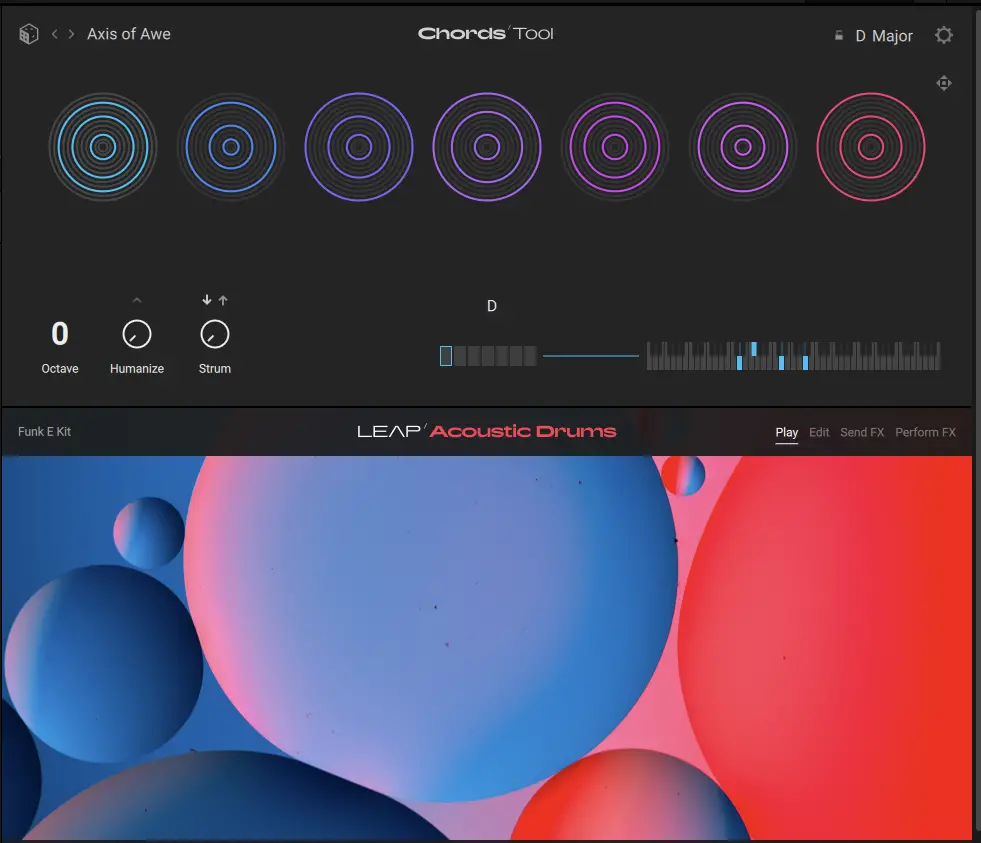
Task: Trigger the seventh red chord pad
Action: click(x=870, y=147)
